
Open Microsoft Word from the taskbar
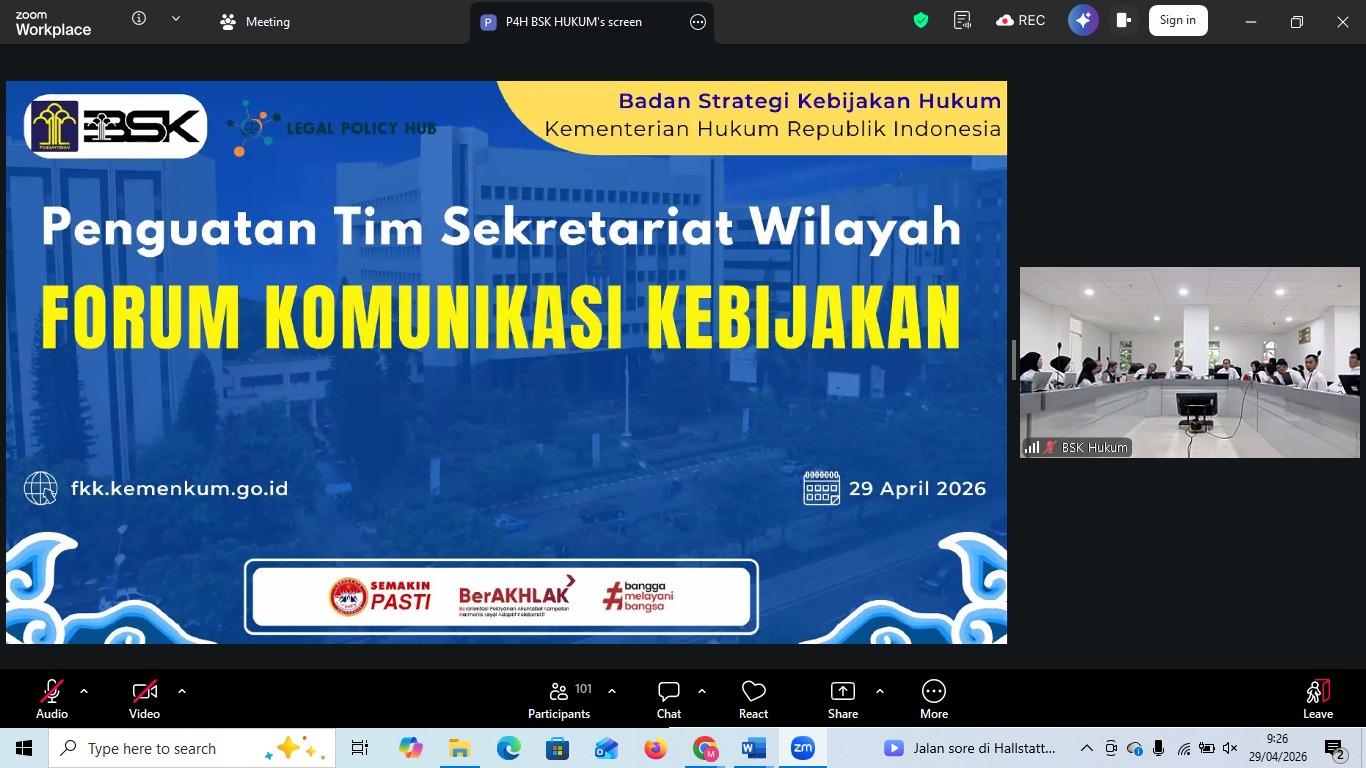(x=753, y=748)
